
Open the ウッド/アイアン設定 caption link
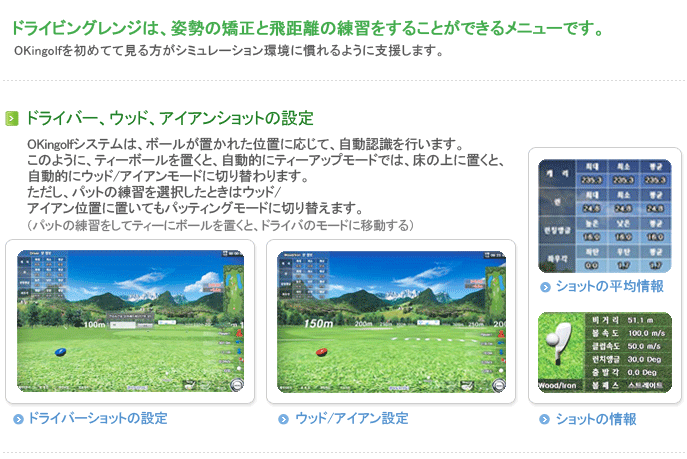[352, 418]
